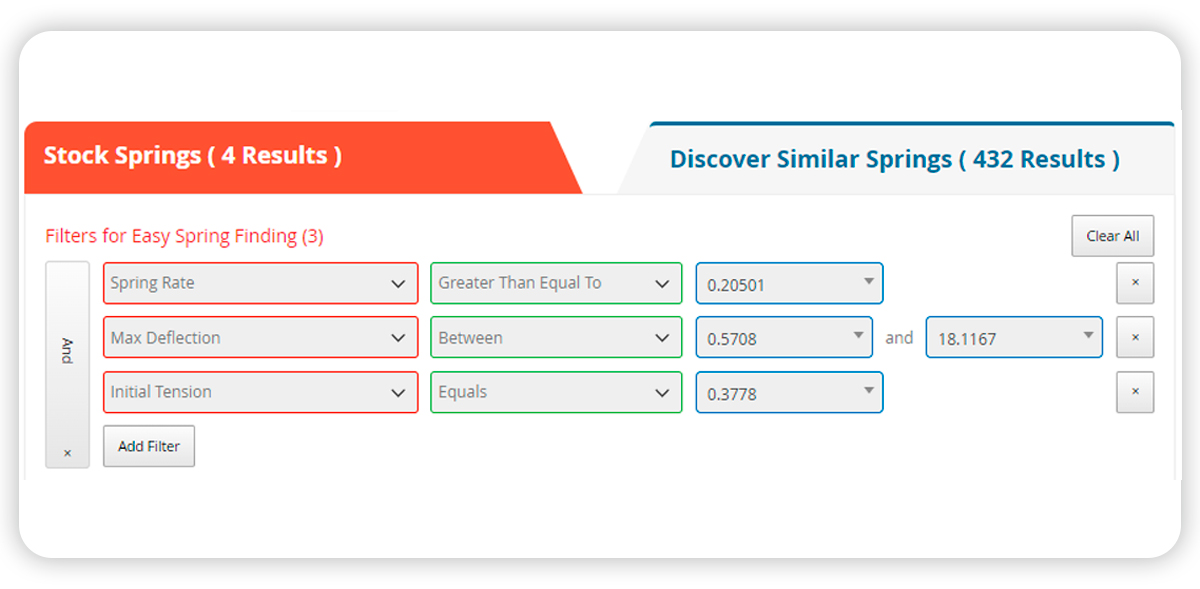The width and height of the screenshot is (1200, 589).
Task: Delete the entire And filter group
Action: (67, 452)
